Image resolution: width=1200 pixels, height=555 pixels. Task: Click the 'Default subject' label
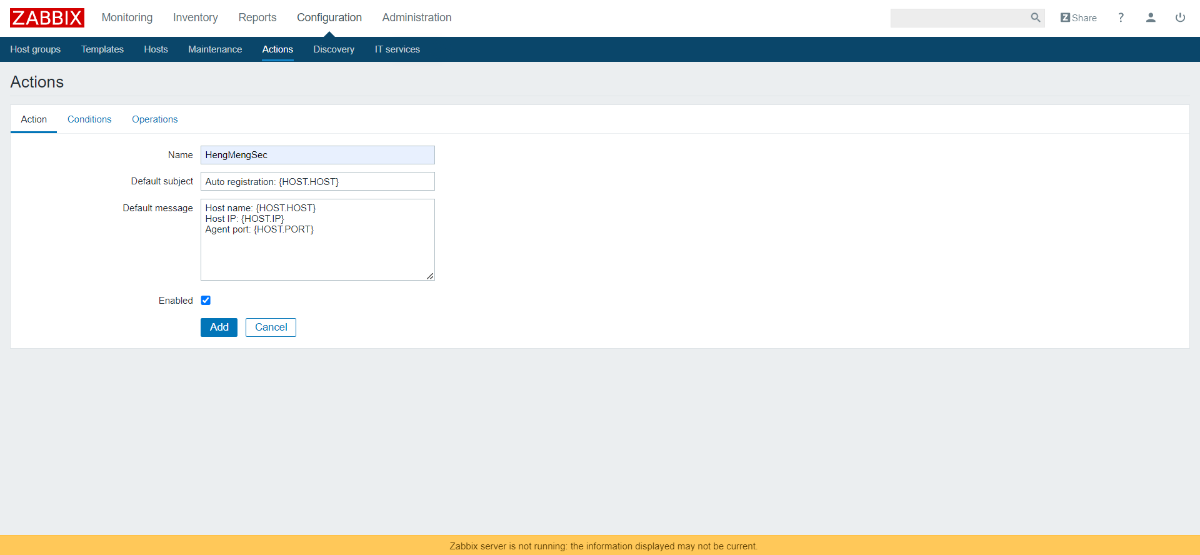coord(162,181)
